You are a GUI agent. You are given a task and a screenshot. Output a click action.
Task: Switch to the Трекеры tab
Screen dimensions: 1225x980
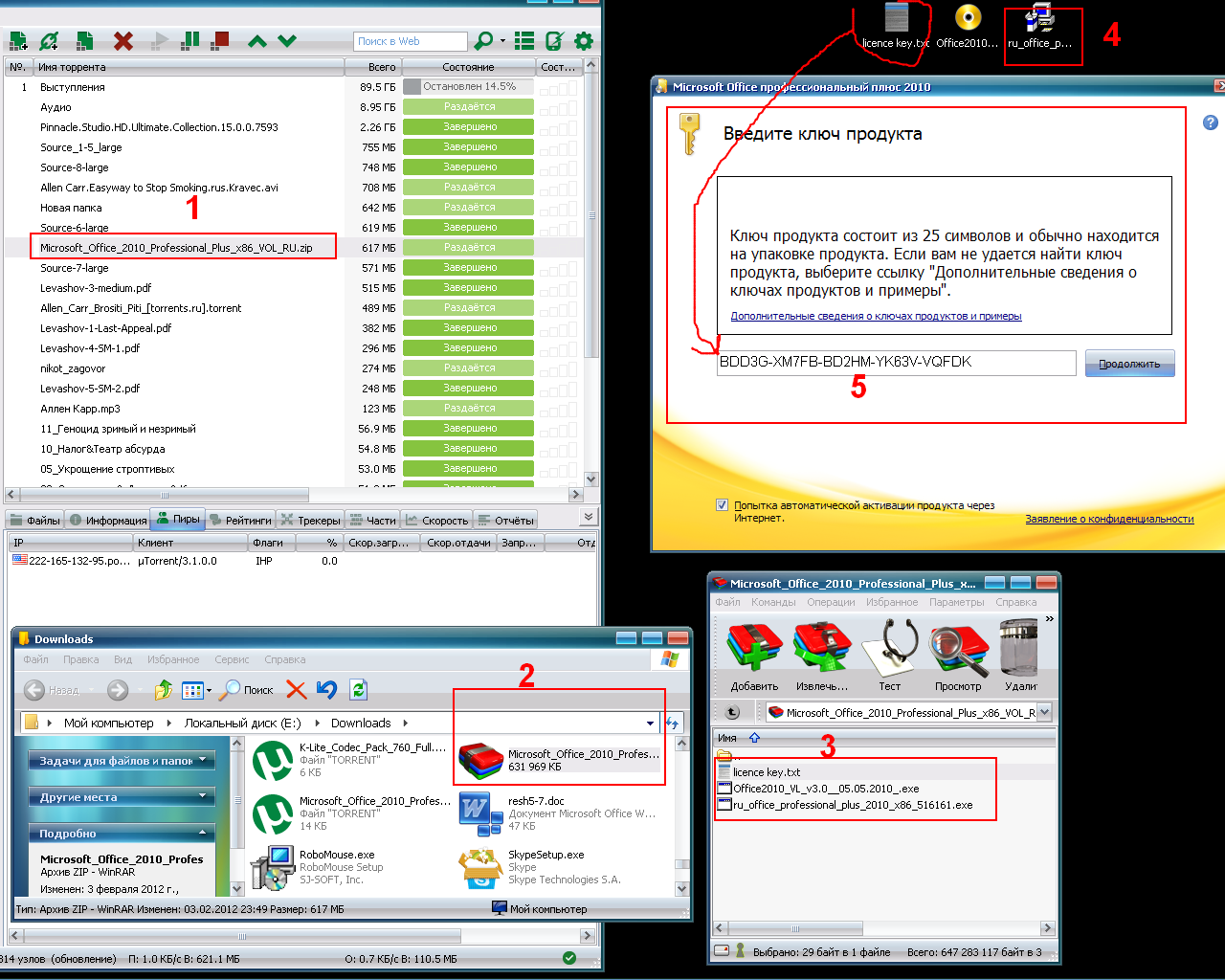click(310, 521)
